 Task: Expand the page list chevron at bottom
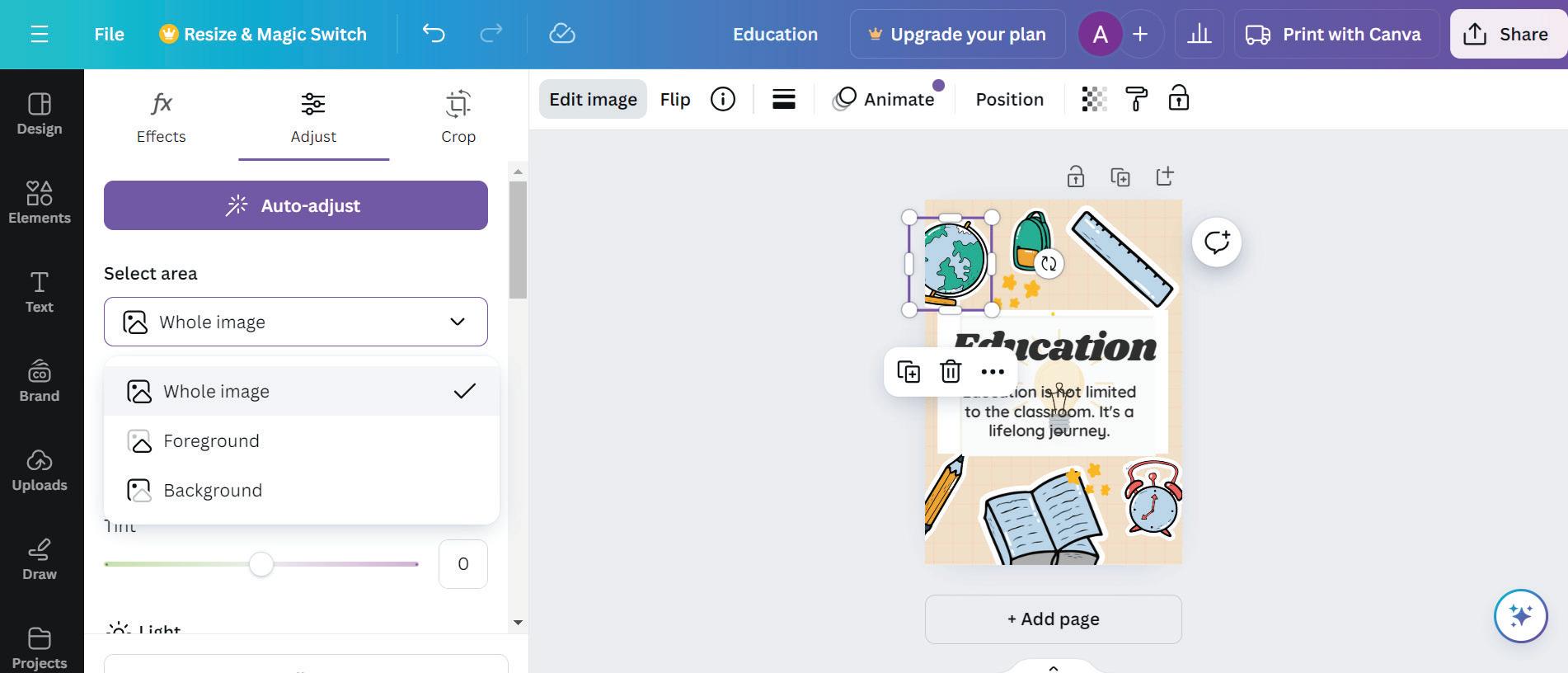pyautogui.click(x=1054, y=667)
